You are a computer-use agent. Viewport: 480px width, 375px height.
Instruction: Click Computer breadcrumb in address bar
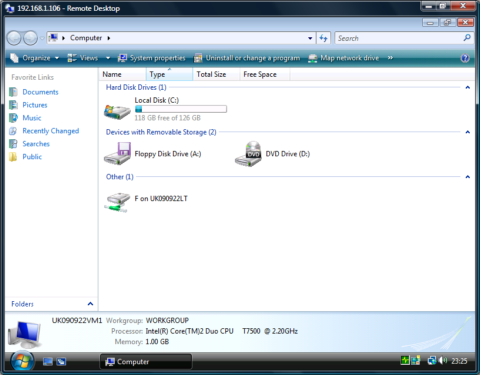tap(86, 38)
